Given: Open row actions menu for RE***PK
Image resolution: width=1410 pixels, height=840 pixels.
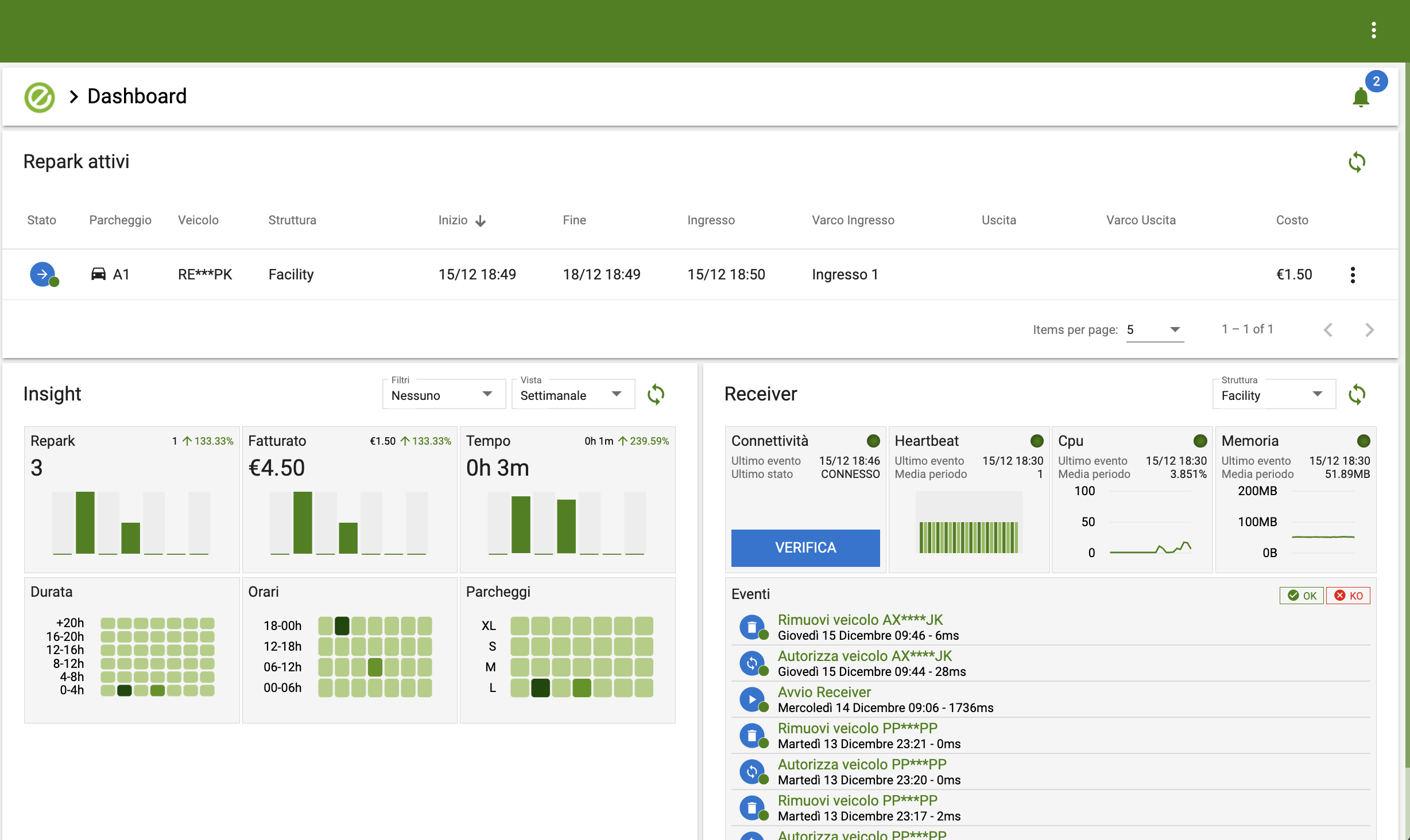Looking at the screenshot, I should (x=1353, y=275).
